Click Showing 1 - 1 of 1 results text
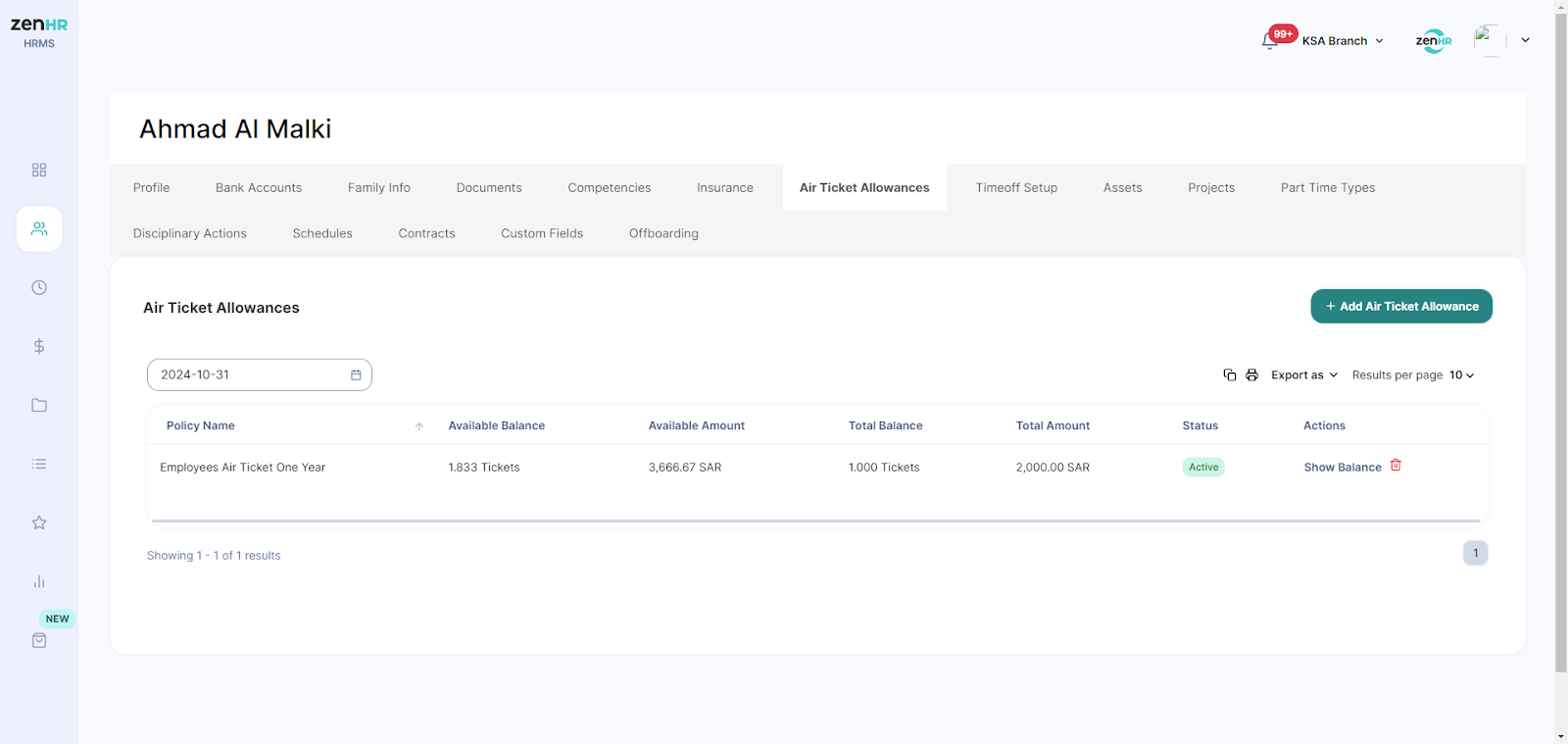This screenshot has width=1568, height=744. click(x=214, y=556)
